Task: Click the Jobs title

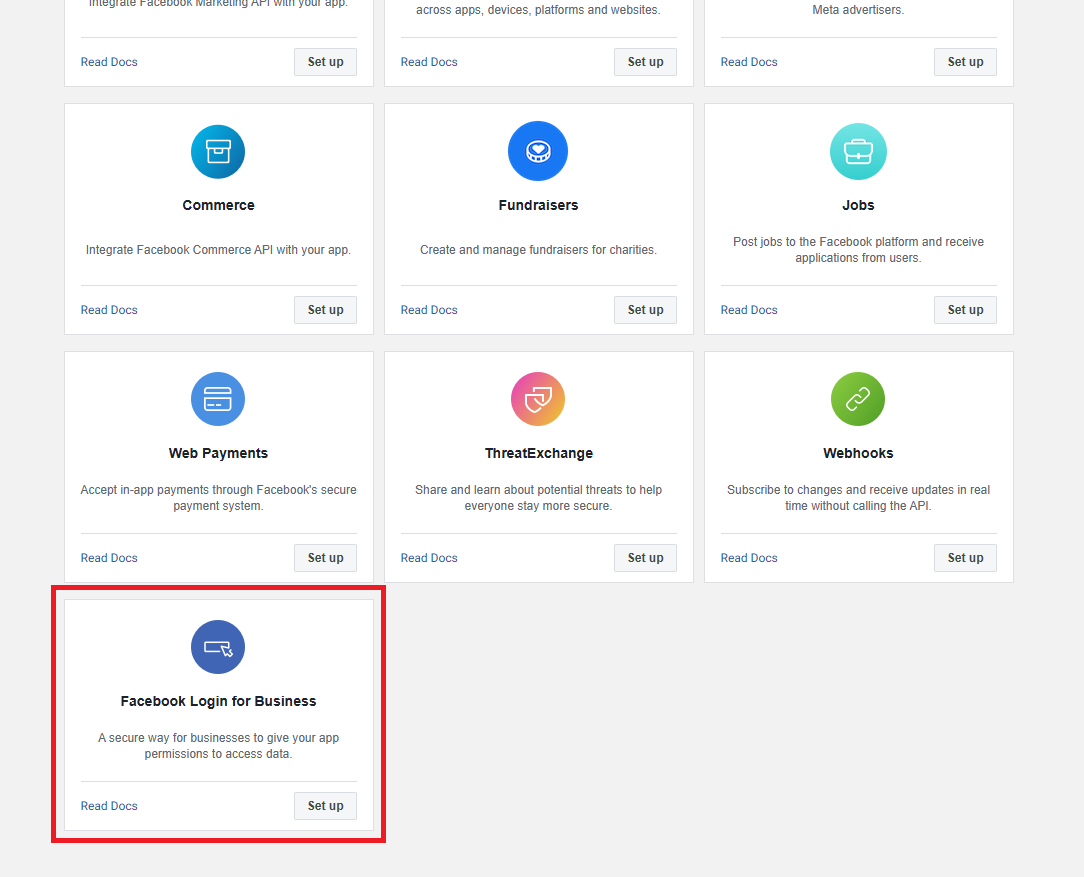Action: pyautogui.click(x=858, y=205)
